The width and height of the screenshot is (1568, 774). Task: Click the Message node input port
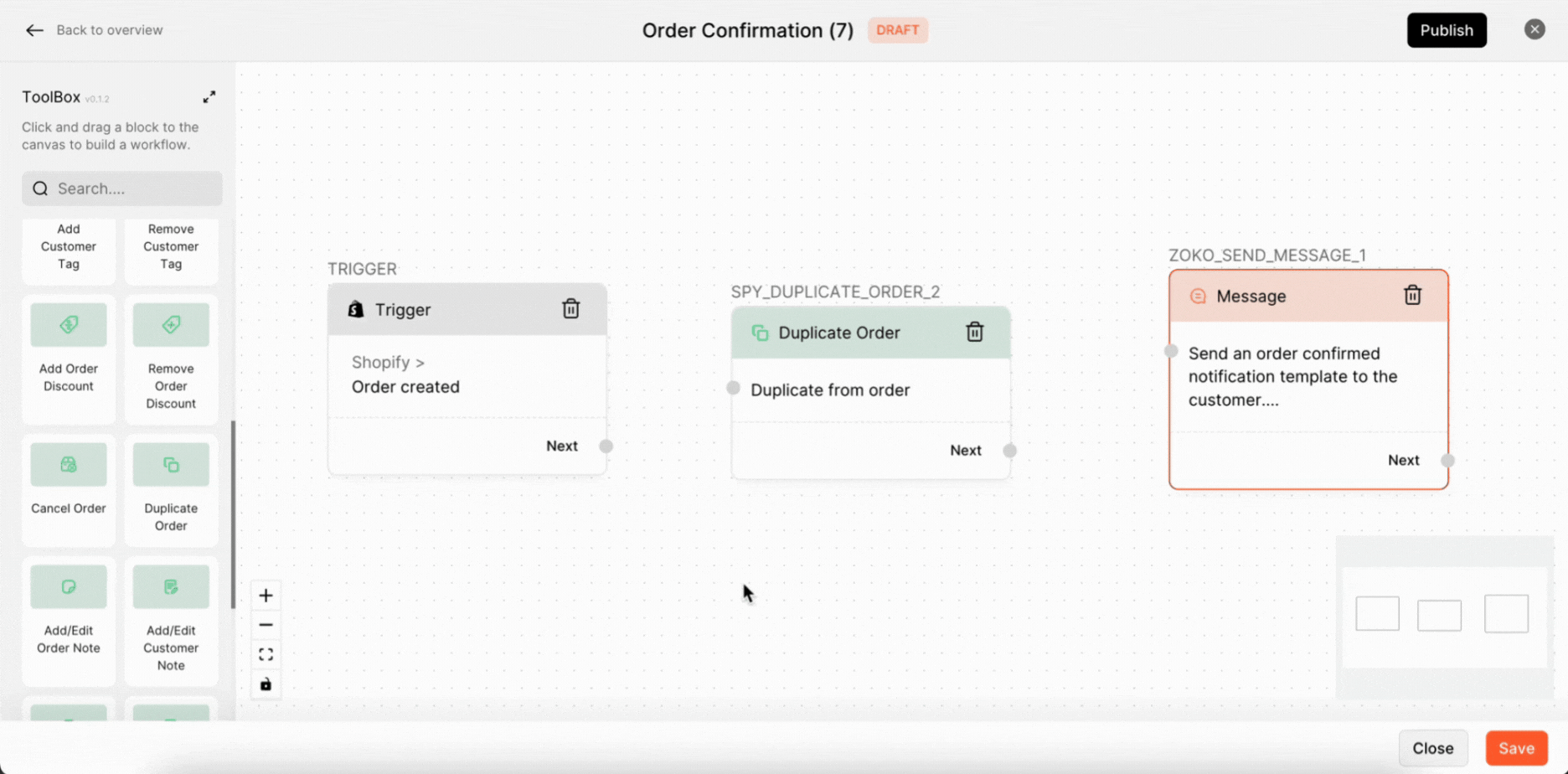(1171, 351)
